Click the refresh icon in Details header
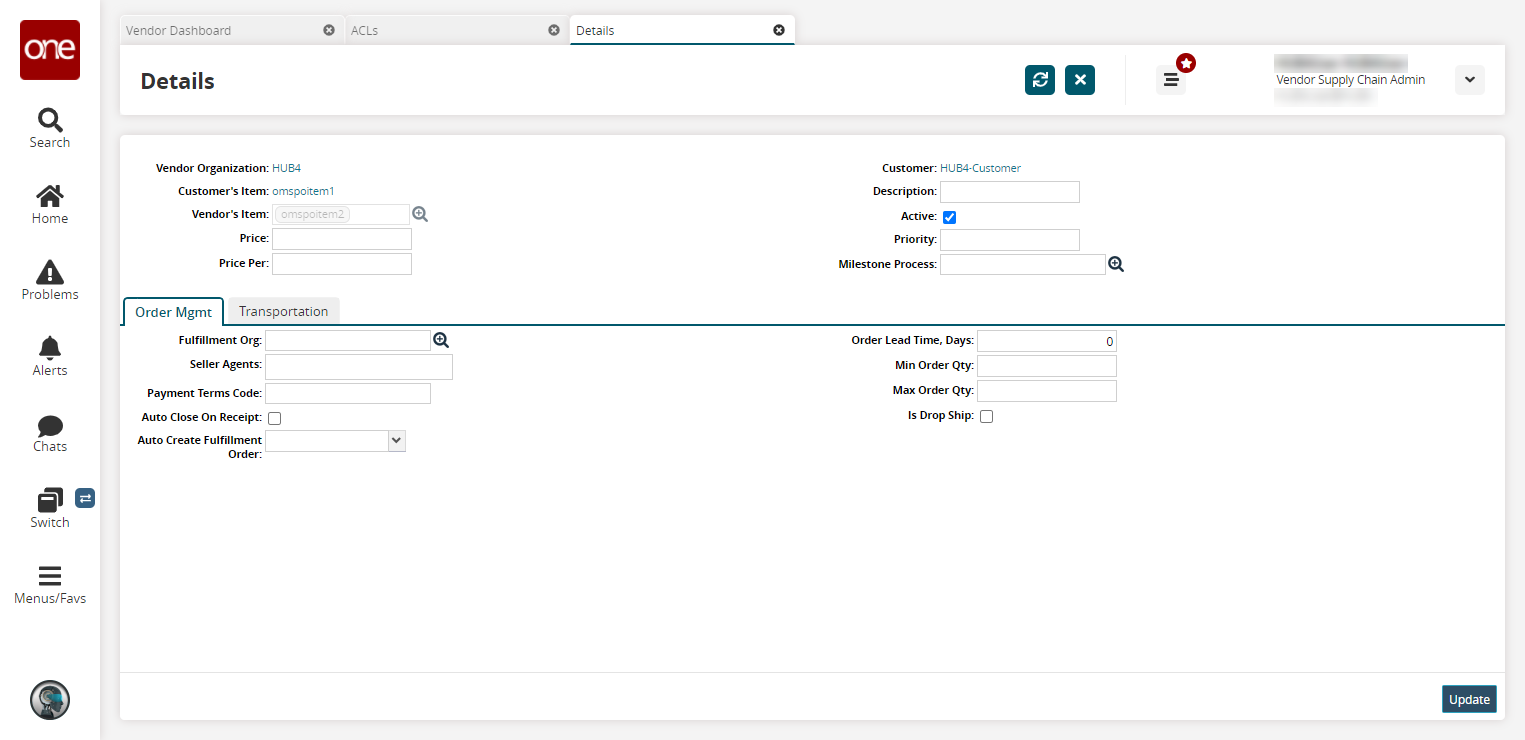 pyautogui.click(x=1040, y=80)
